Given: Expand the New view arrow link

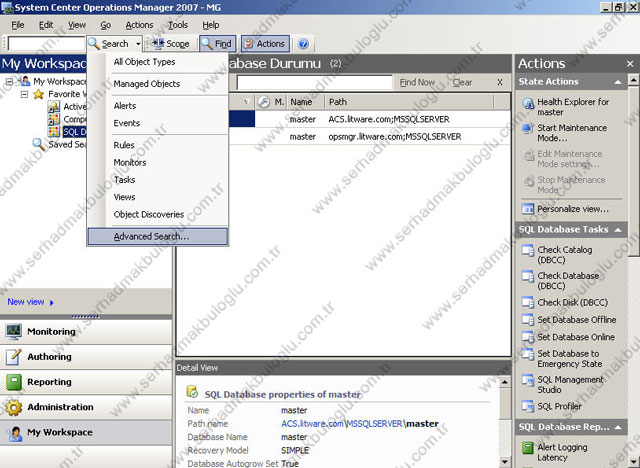Looking at the screenshot, I should tap(51, 303).
